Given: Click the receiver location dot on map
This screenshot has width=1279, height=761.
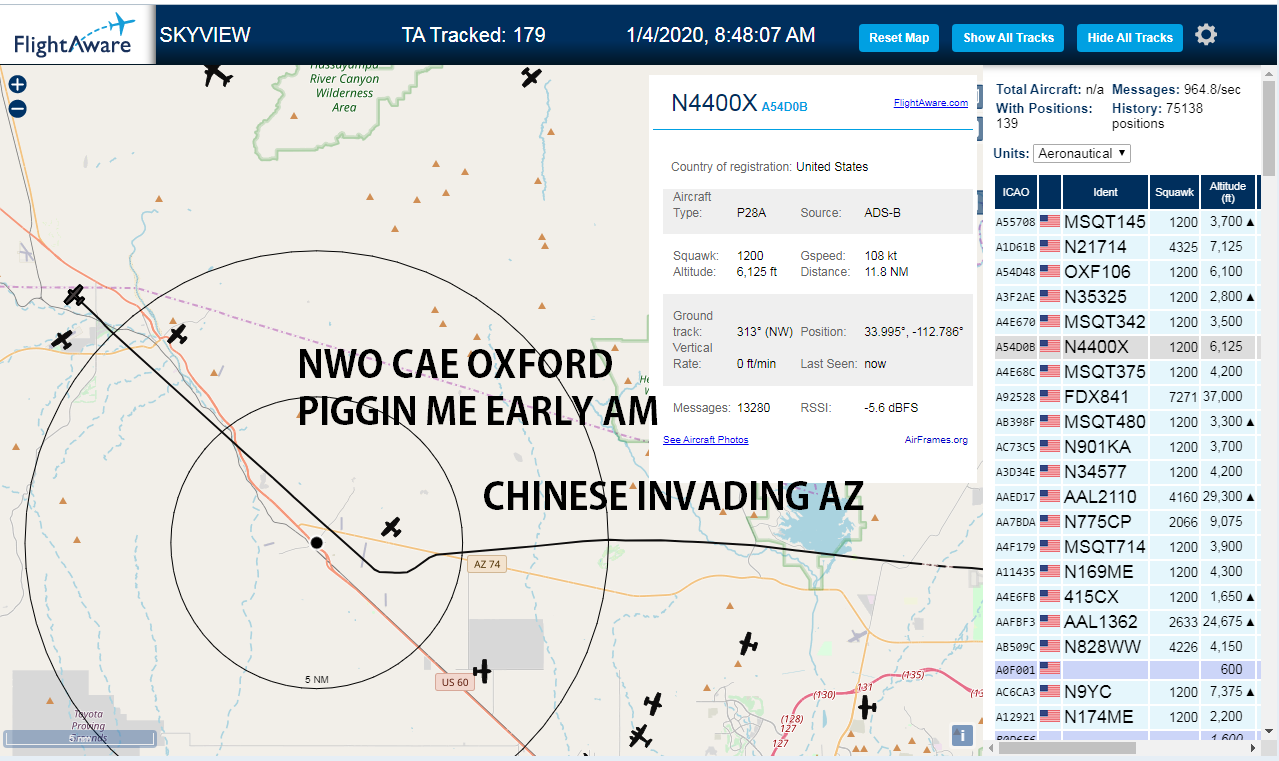Looking at the screenshot, I should pyautogui.click(x=316, y=542).
